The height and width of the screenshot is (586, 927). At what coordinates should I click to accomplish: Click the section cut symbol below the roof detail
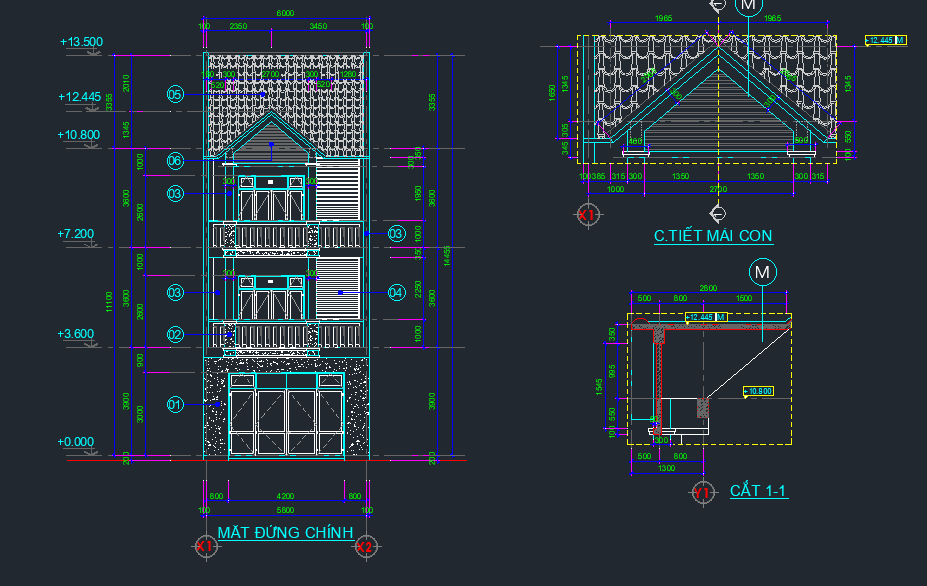click(716, 212)
